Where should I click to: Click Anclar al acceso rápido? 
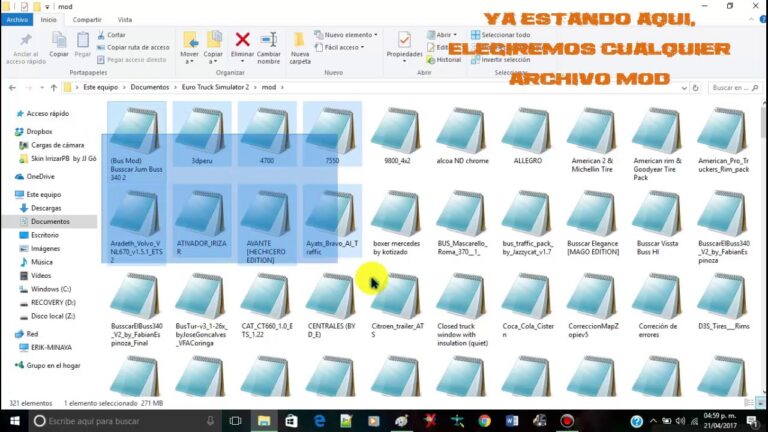25,48
